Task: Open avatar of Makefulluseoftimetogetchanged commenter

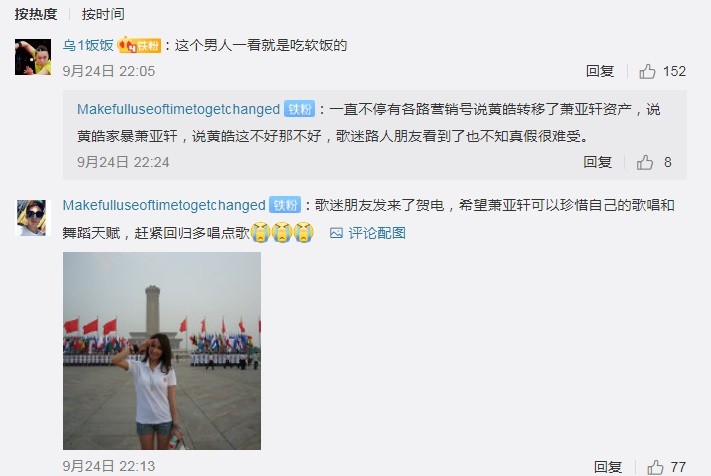Action: (32, 218)
